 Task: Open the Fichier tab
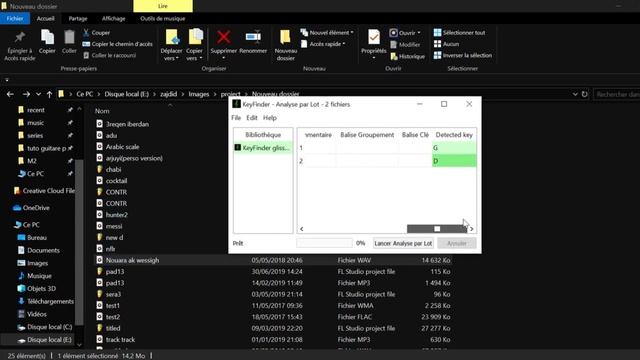(x=15, y=18)
